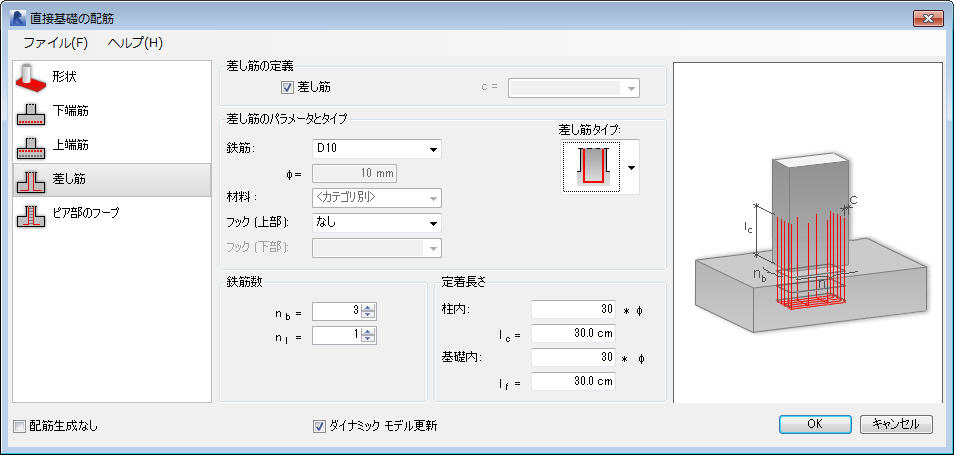
Task: Click the 柱内 anchorage multiplier field
Action: click(x=573, y=309)
